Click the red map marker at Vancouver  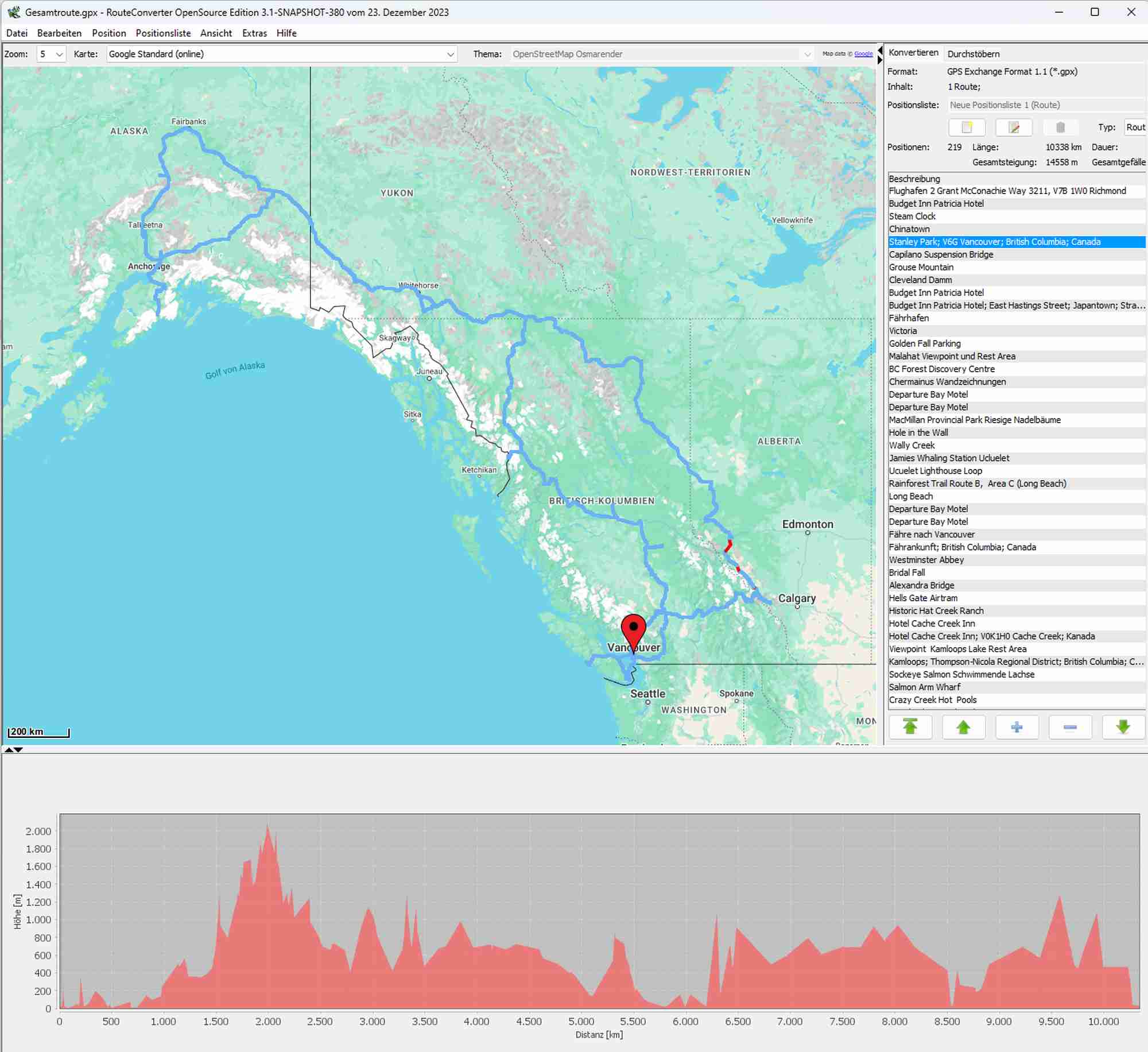click(633, 629)
